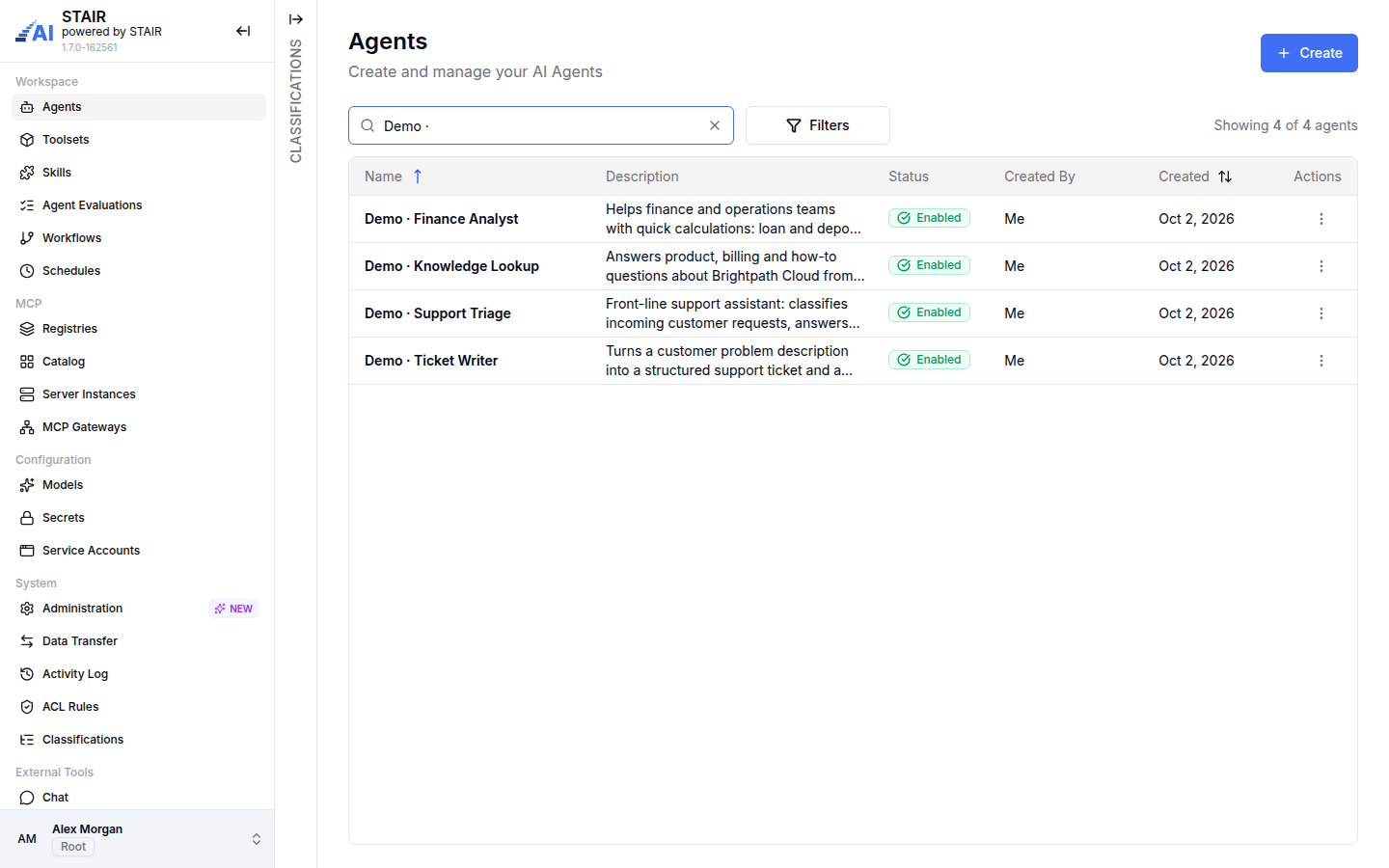Open Secrets lock icon item
The image size is (1389, 868).
coord(27,518)
